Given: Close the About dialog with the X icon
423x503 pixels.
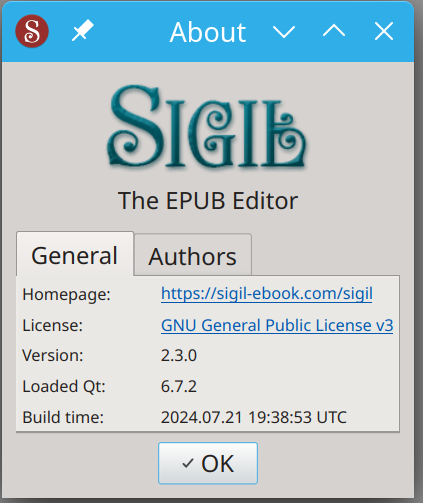Looking at the screenshot, I should point(384,31).
